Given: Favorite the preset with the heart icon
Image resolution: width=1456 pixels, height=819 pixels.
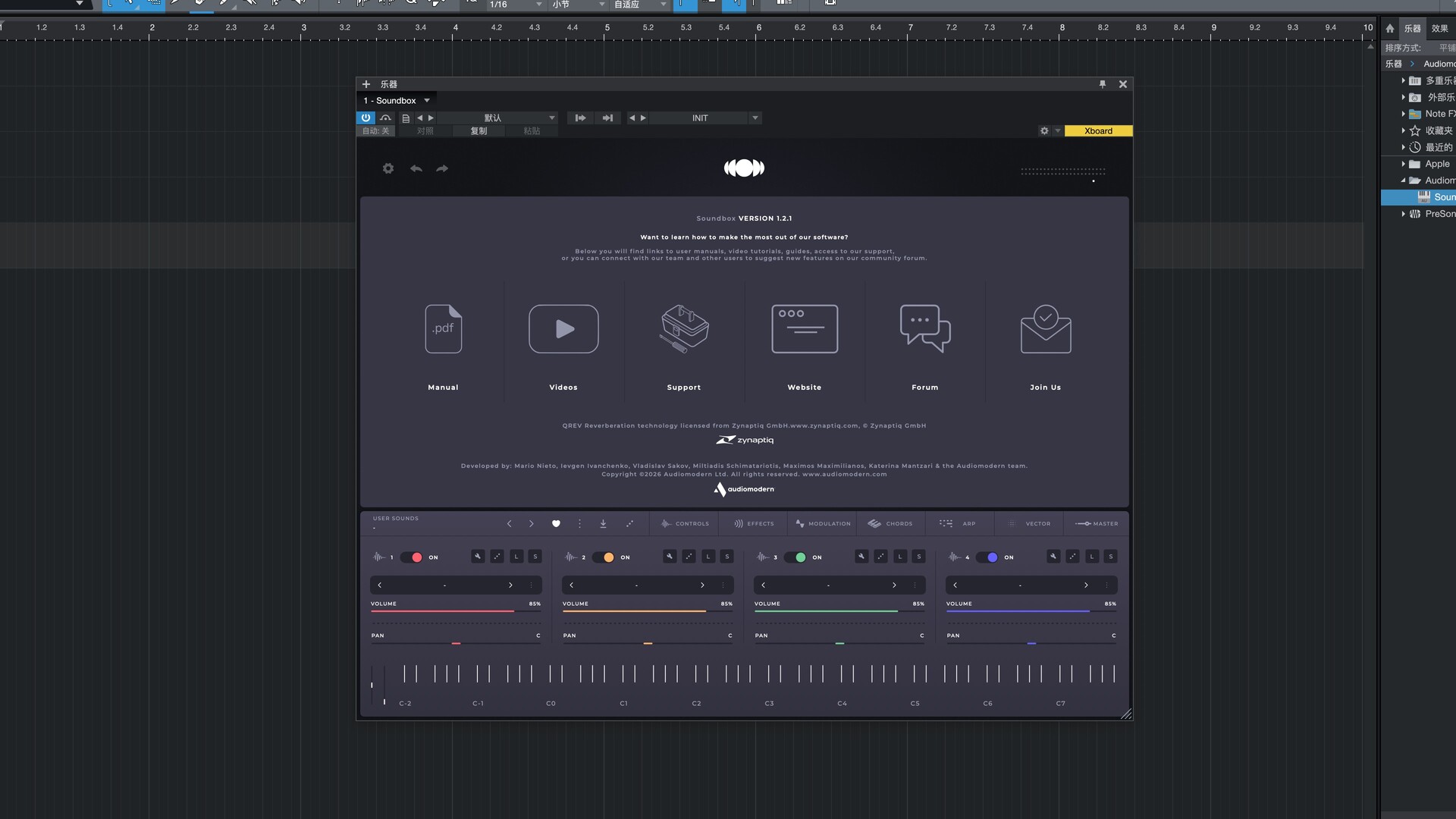Looking at the screenshot, I should click(x=556, y=524).
